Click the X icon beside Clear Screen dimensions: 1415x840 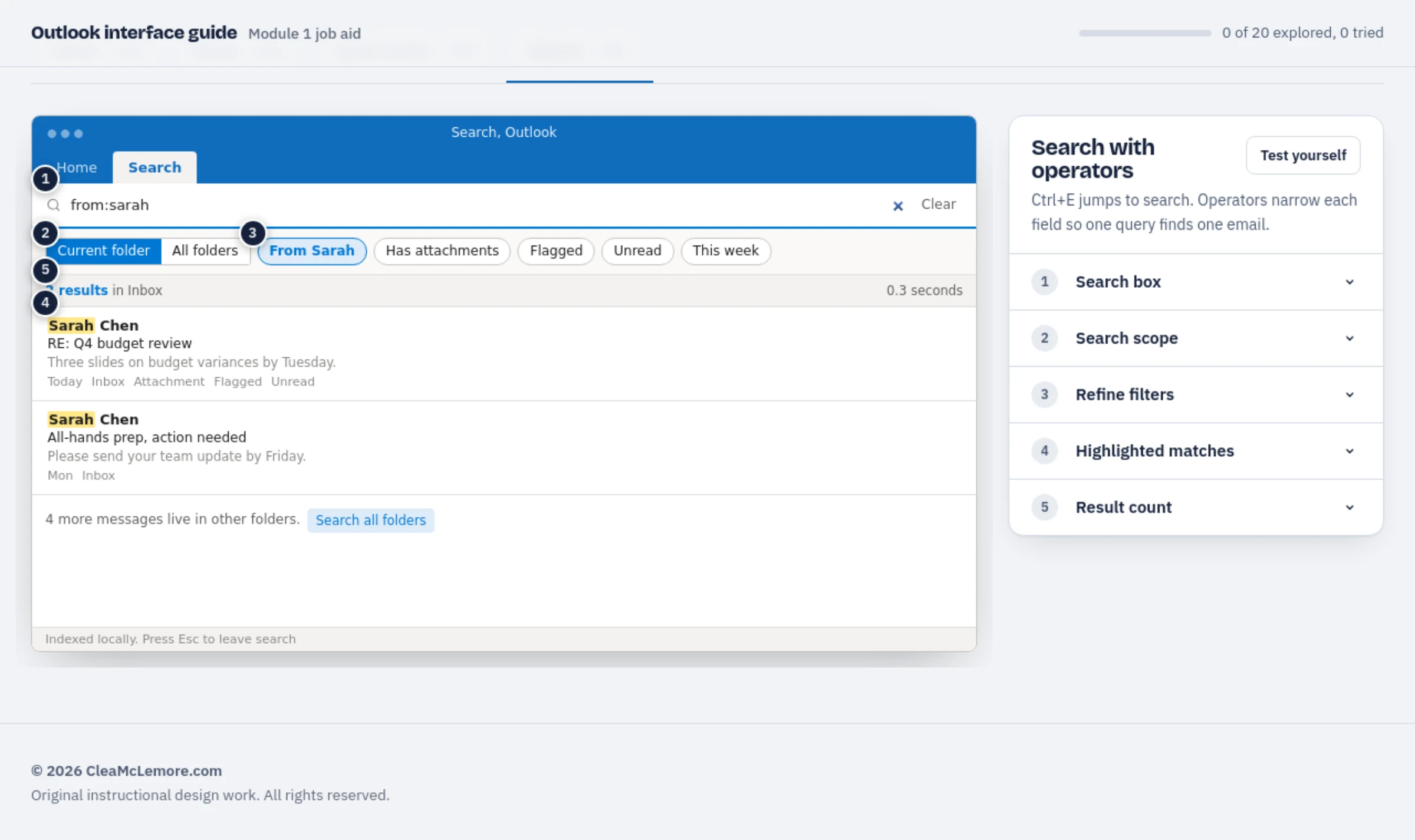pos(897,206)
